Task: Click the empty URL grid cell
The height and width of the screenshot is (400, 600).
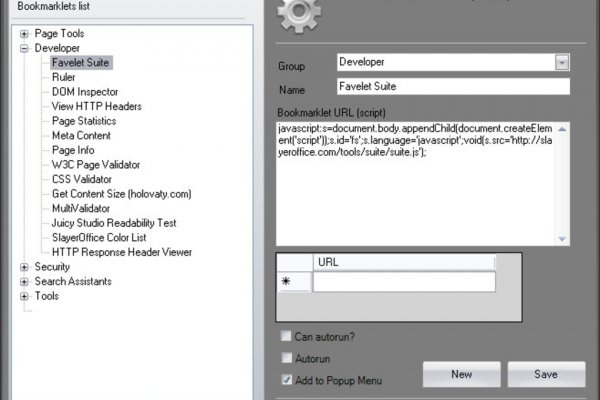Action: pos(403,282)
